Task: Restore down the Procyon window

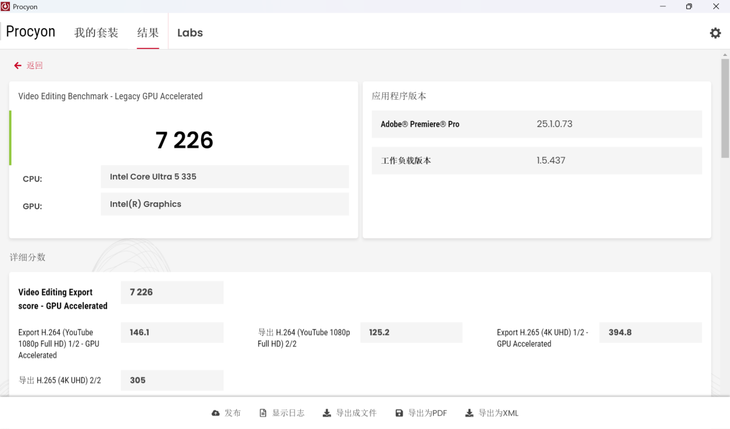Action: pos(689,7)
